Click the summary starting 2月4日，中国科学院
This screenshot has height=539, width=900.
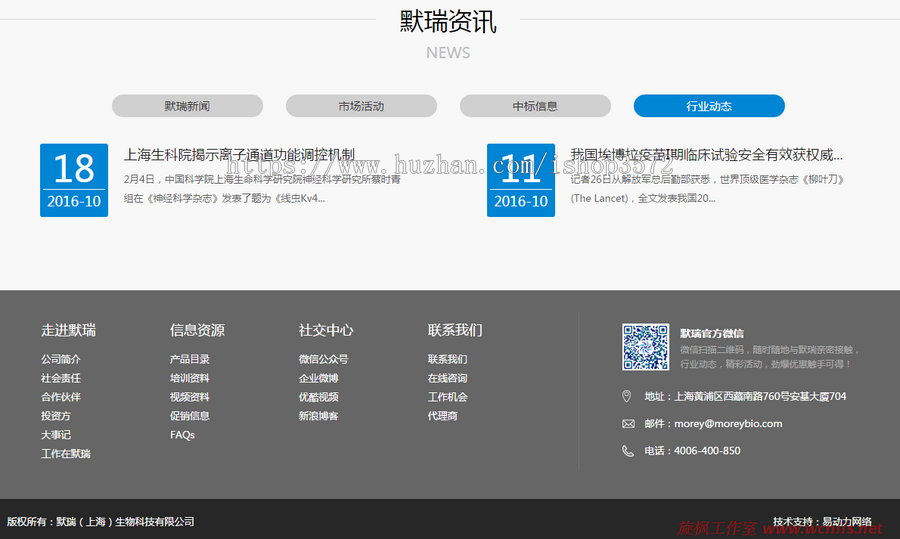point(262,189)
